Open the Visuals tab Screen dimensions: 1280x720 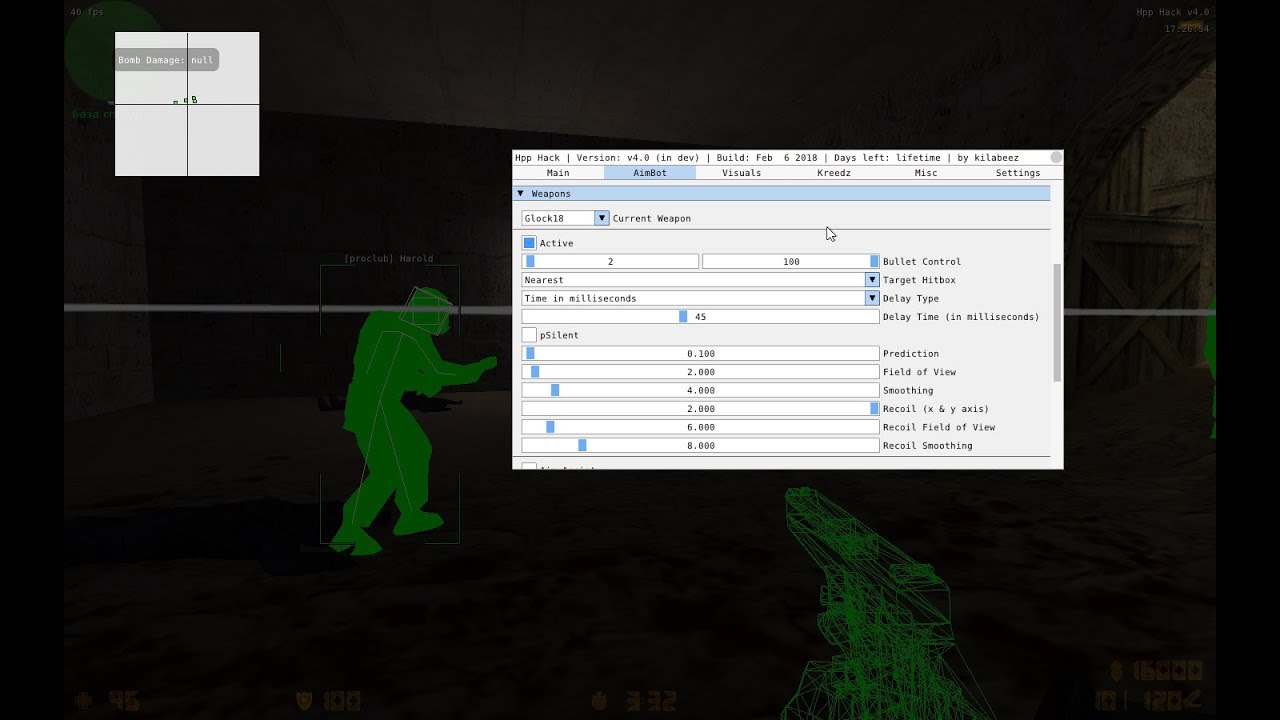pyautogui.click(x=742, y=173)
